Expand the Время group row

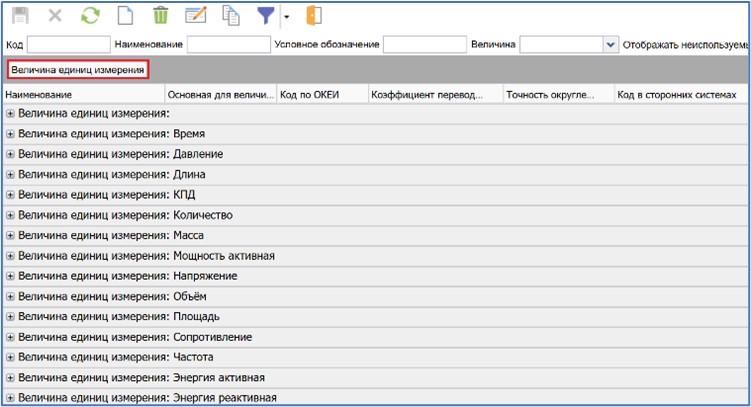click(11, 134)
